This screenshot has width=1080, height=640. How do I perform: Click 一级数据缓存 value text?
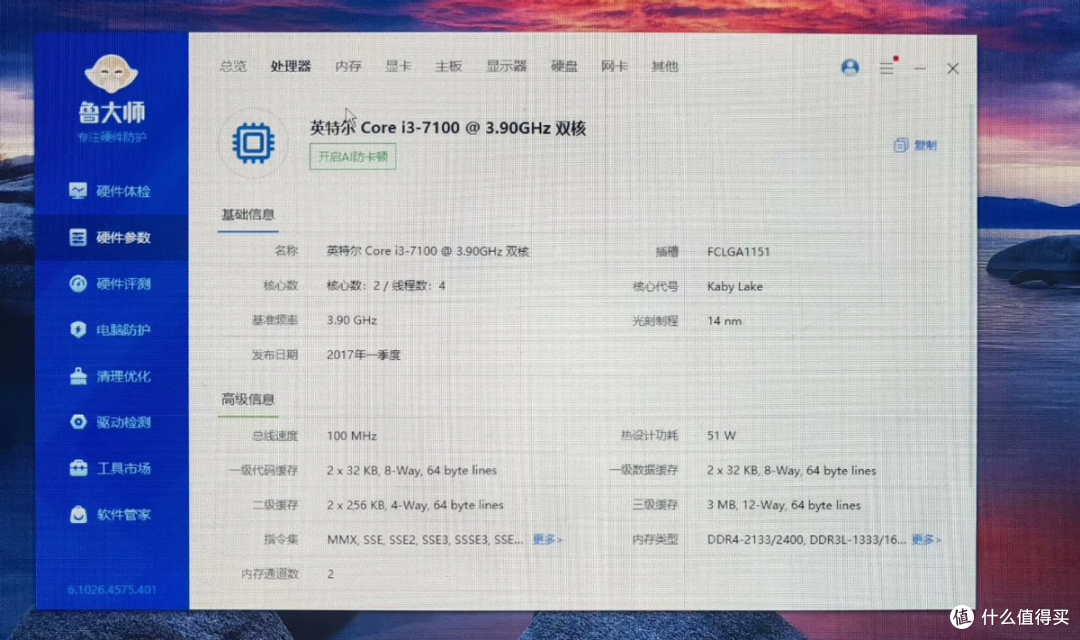791,471
